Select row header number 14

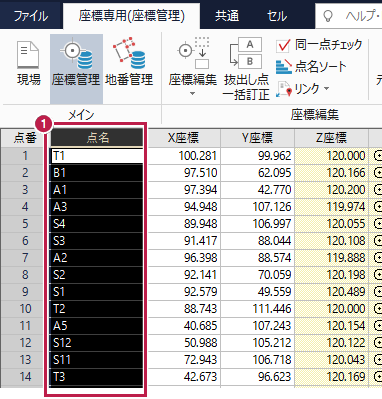(25, 377)
